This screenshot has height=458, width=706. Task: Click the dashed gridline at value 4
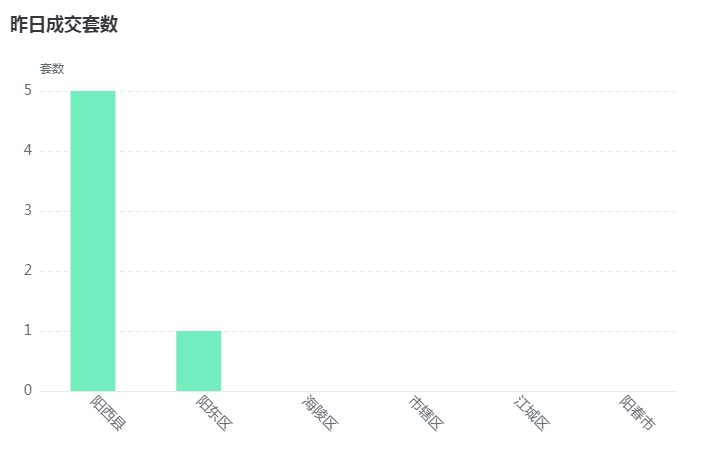396,151
